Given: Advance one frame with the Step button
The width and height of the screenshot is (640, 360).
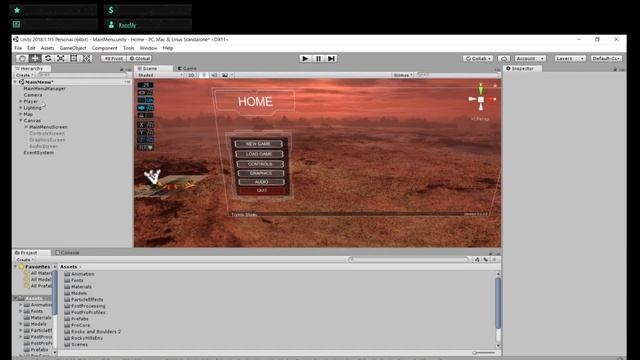Looking at the screenshot, I should coord(331,58).
